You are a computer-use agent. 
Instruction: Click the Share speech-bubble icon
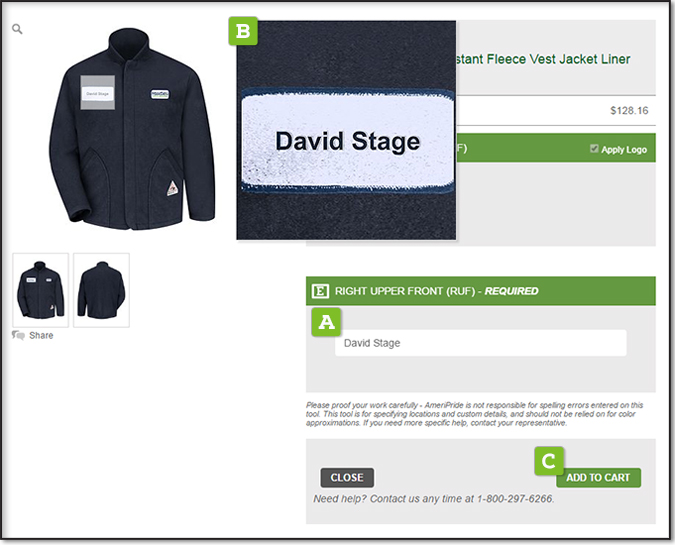tap(18, 335)
